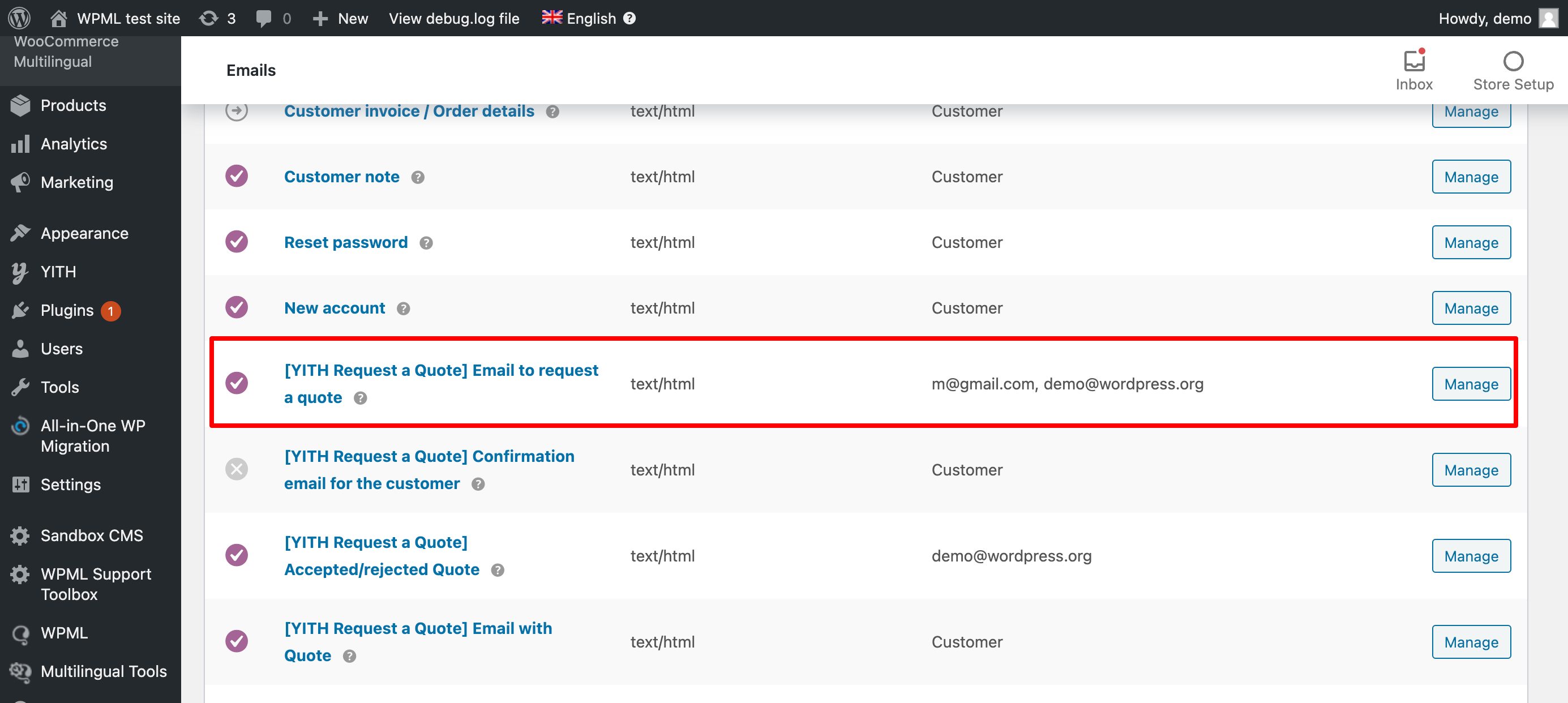Toggle Accepted/rejected Quote email status
Image resolution: width=1568 pixels, height=703 pixels.
[x=237, y=555]
